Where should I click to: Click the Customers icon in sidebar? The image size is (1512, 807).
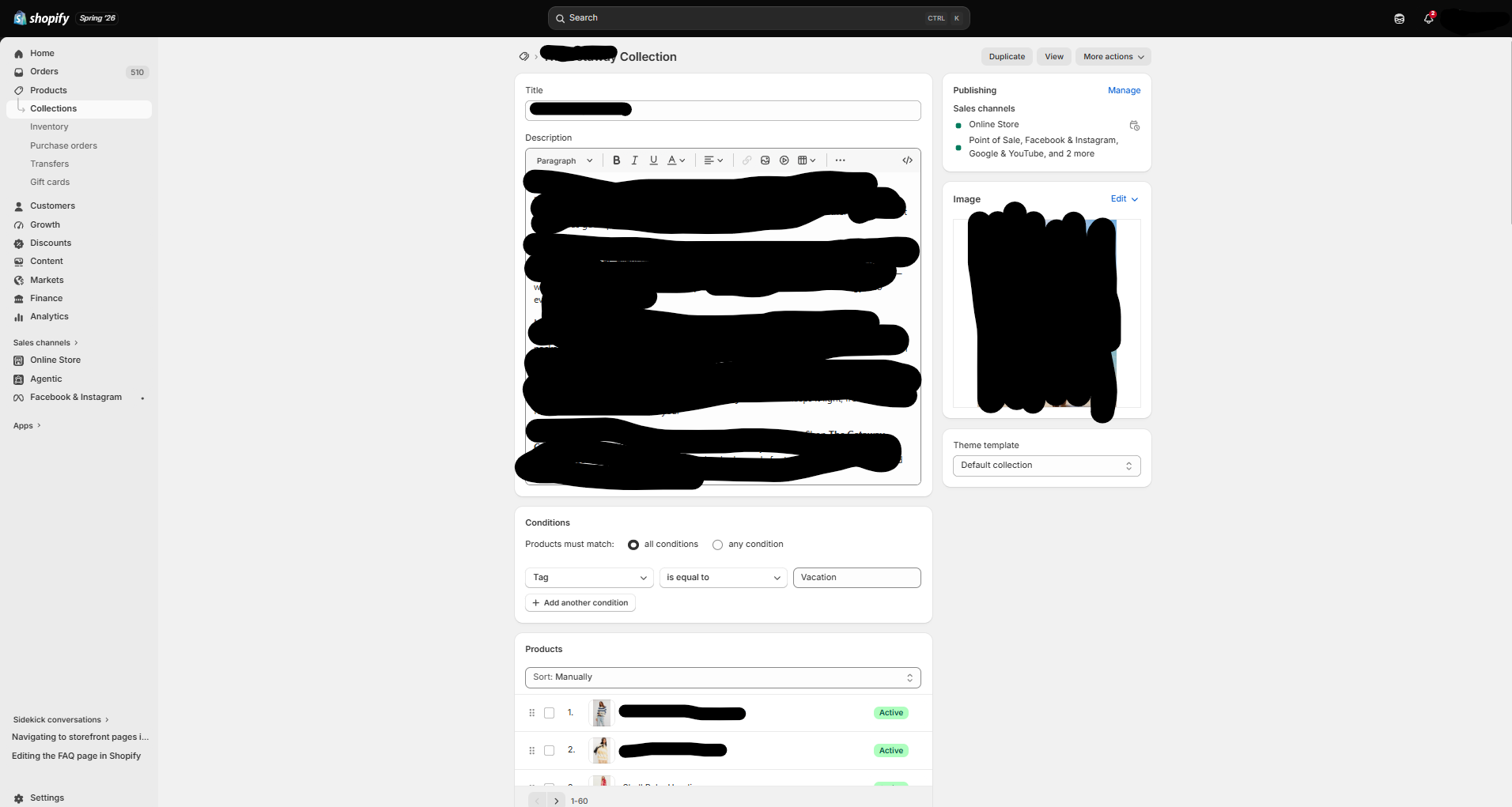coord(19,206)
